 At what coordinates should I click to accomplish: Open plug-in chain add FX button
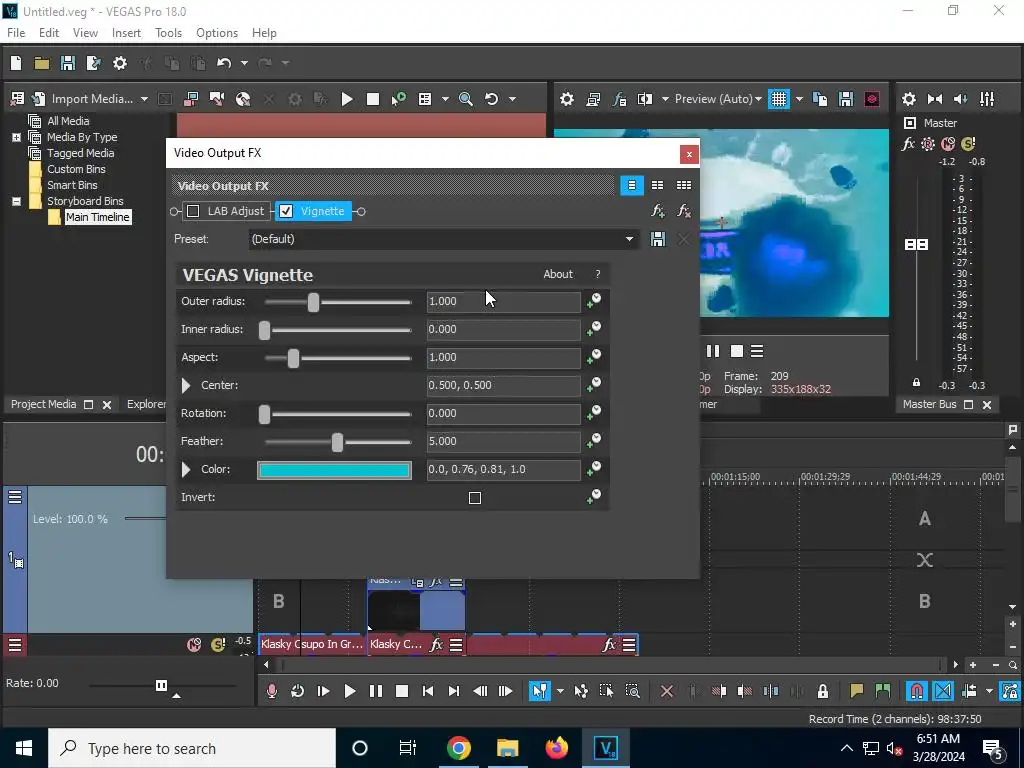click(658, 211)
